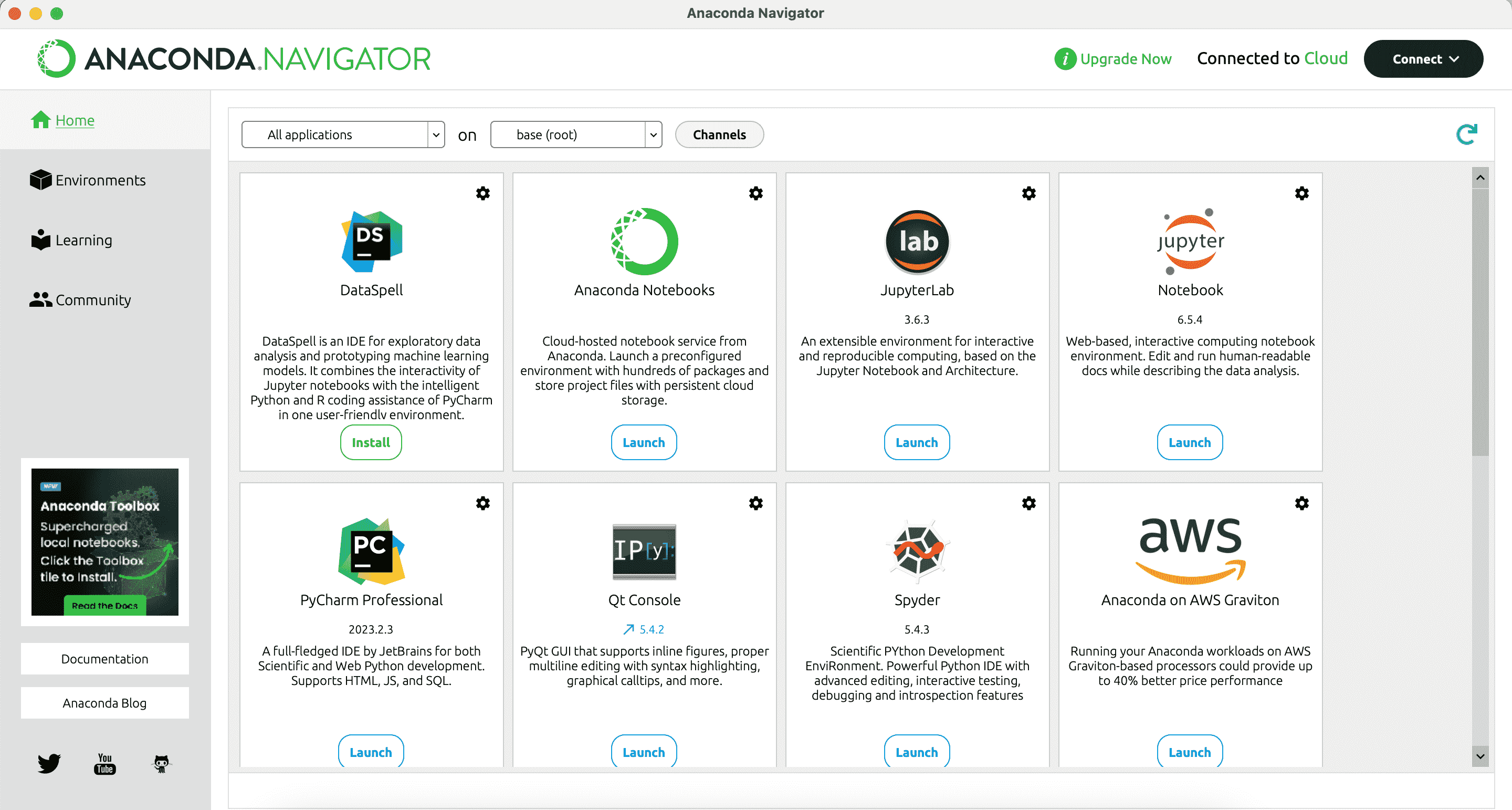
Task: Open the Anaconda Toolbox promo banner
Action: pos(104,542)
